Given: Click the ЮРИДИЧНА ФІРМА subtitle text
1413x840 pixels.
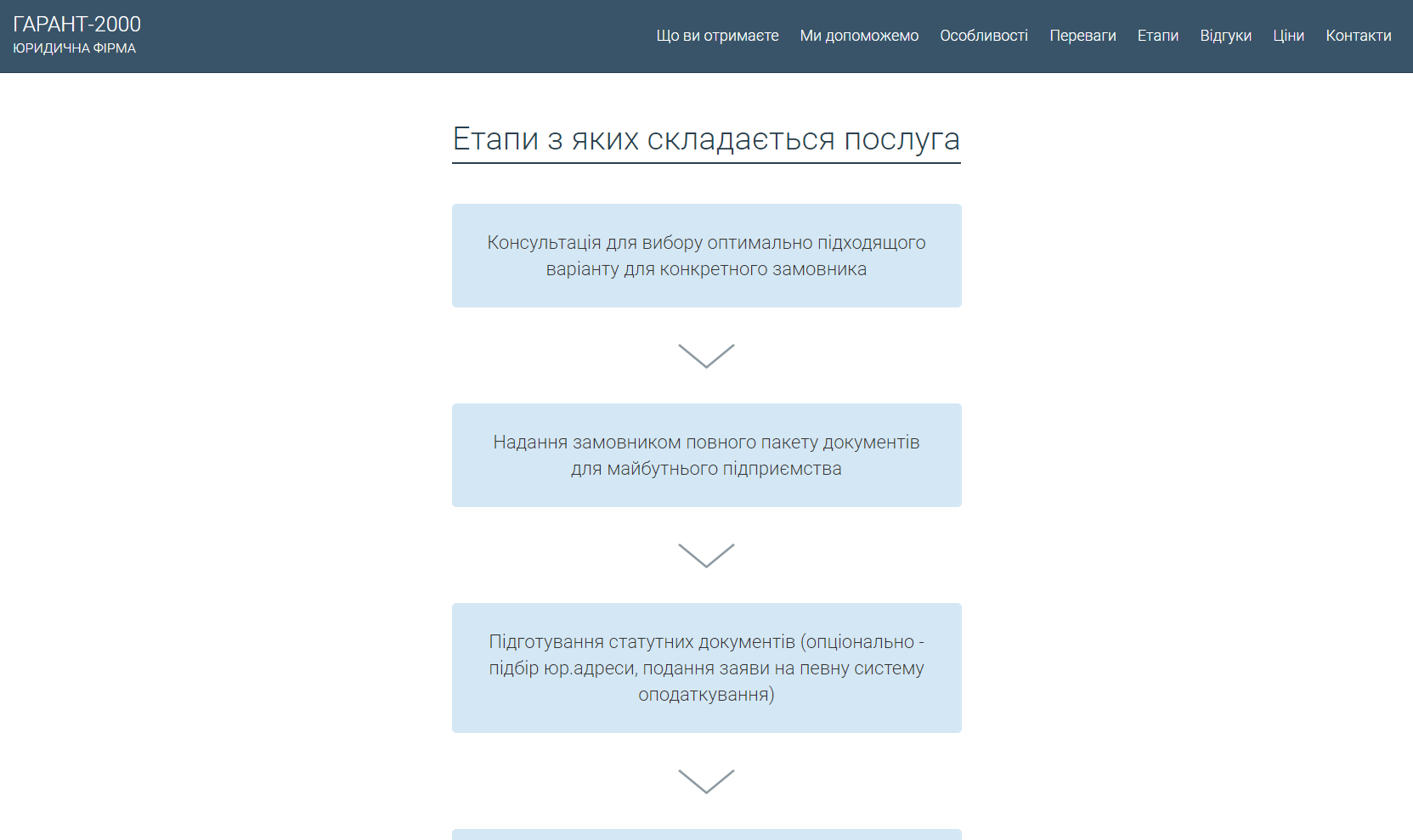Looking at the screenshot, I should (73, 48).
